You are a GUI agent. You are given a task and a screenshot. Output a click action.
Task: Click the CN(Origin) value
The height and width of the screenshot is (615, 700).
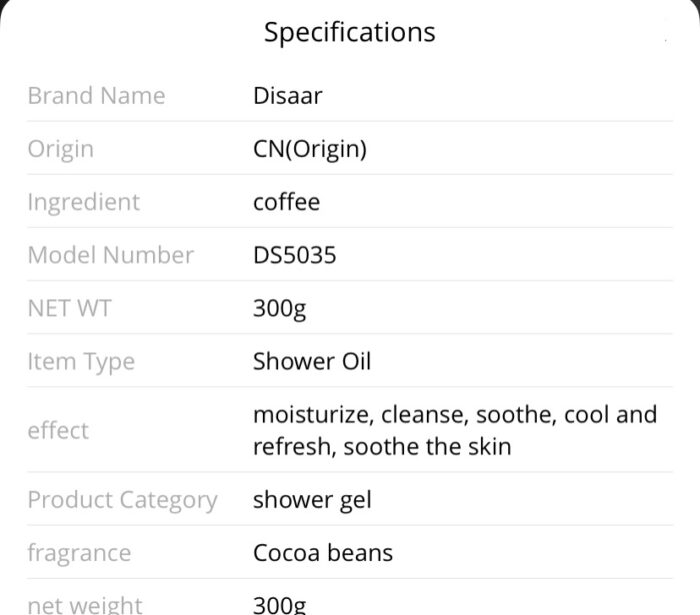pyautogui.click(x=310, y=149)
